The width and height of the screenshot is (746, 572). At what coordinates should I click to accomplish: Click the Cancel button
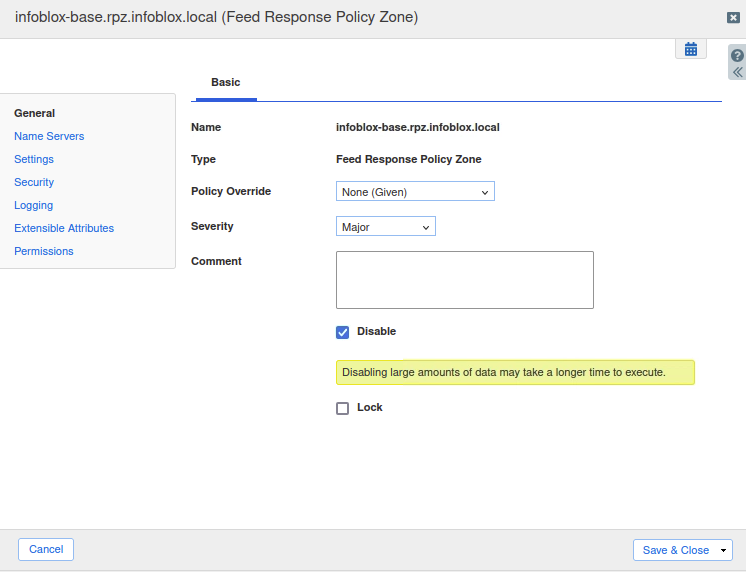pos(46,550)
